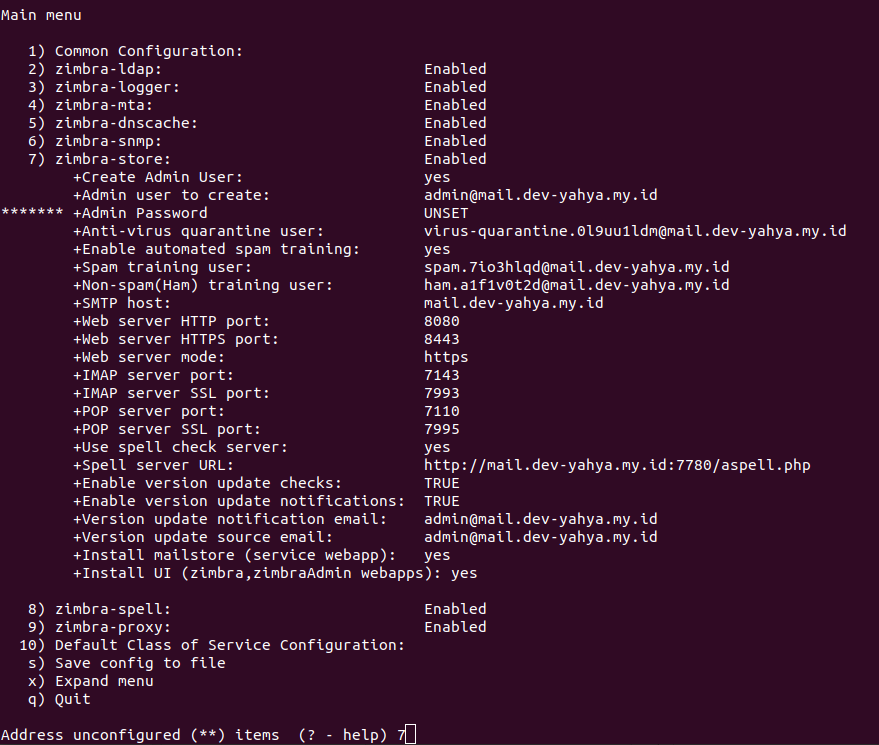Select the zimbra-ldap menu line
The width and height of the screenshot is (879, 745).
(257, 70)
